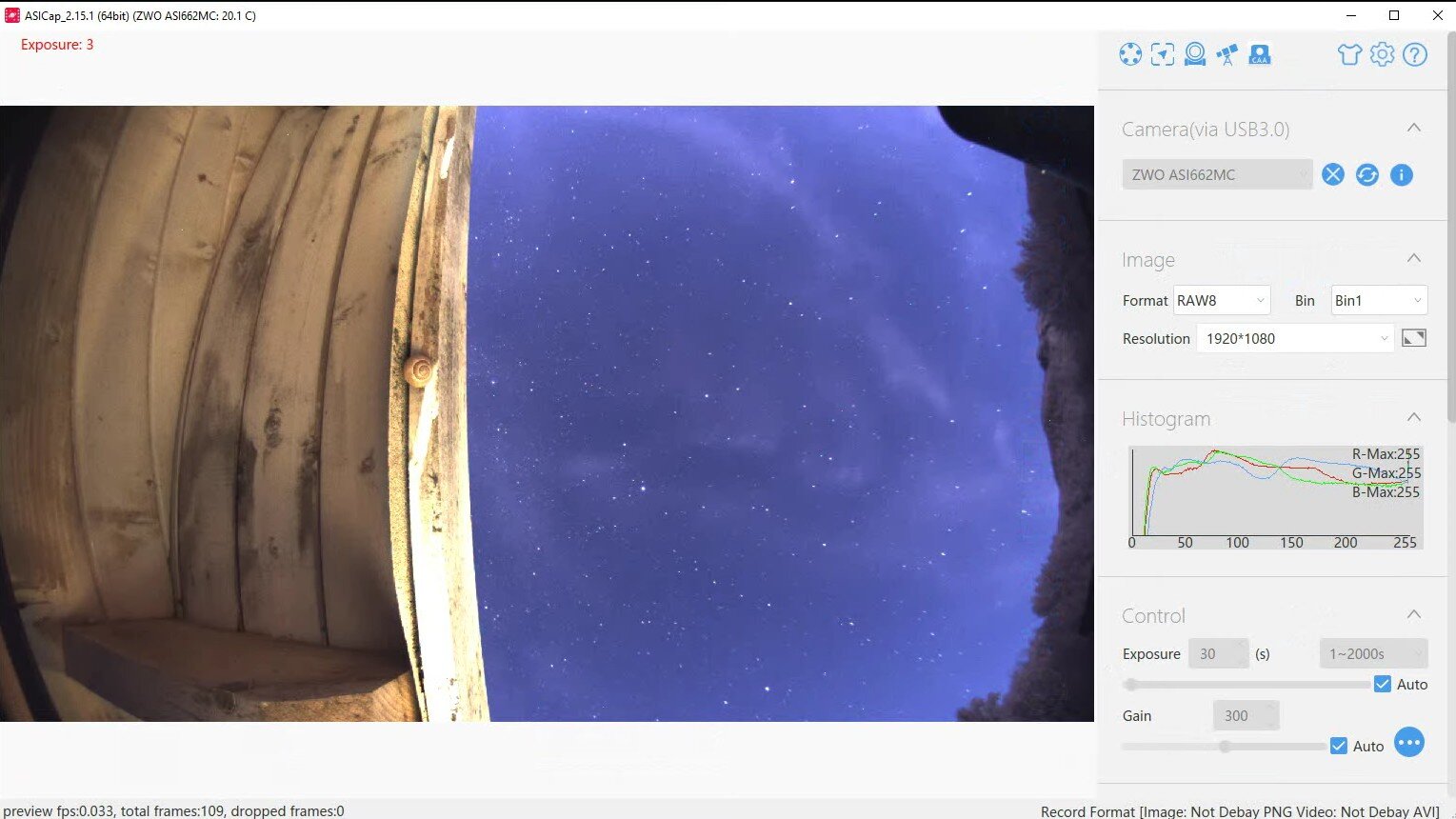The image size is (1456, 819).
Task: Open the Format RAW8 dropdown
Action: (1222, 300)
